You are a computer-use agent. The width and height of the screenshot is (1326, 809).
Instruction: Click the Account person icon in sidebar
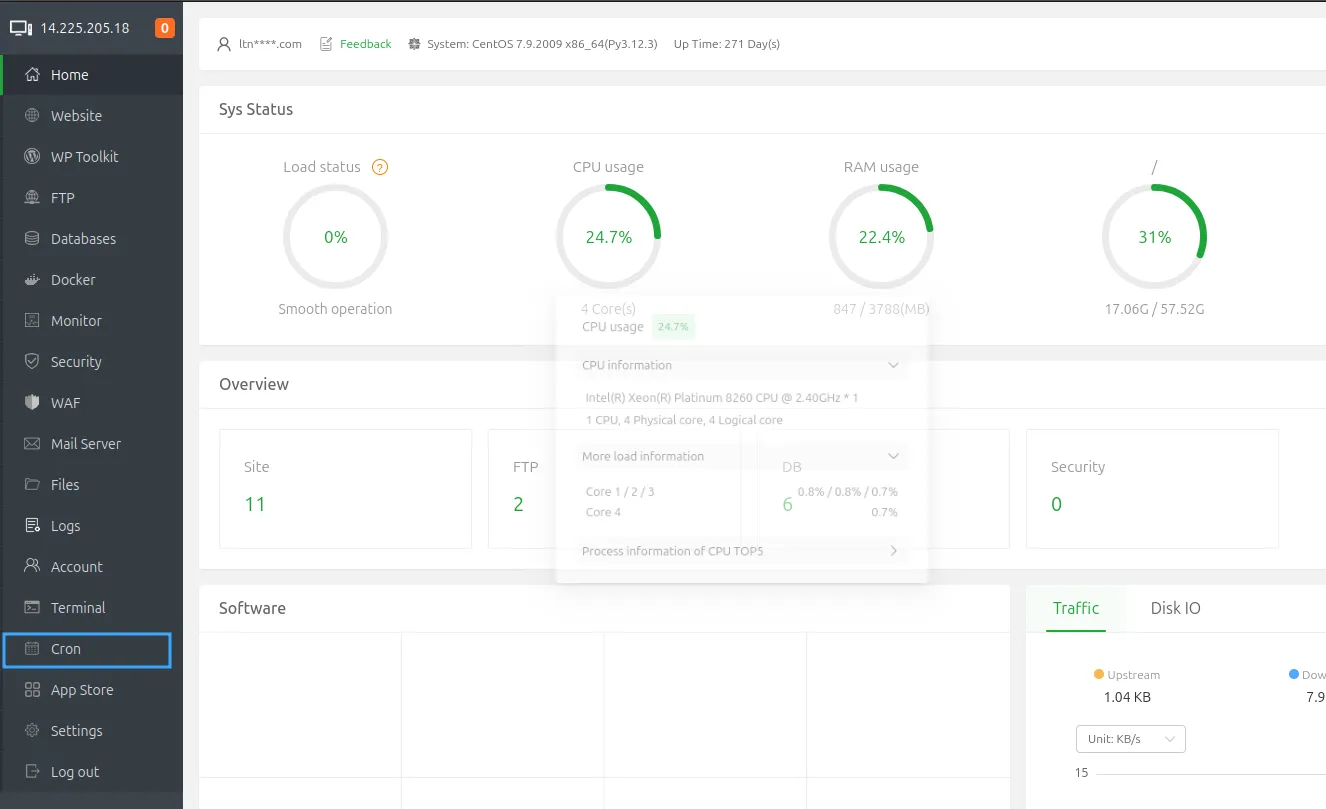pos(32,567)
